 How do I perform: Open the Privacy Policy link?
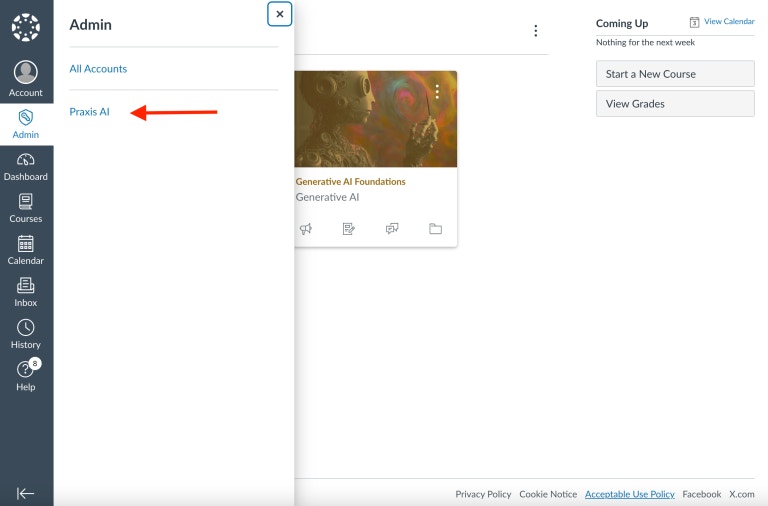click(x=483, y=494)
